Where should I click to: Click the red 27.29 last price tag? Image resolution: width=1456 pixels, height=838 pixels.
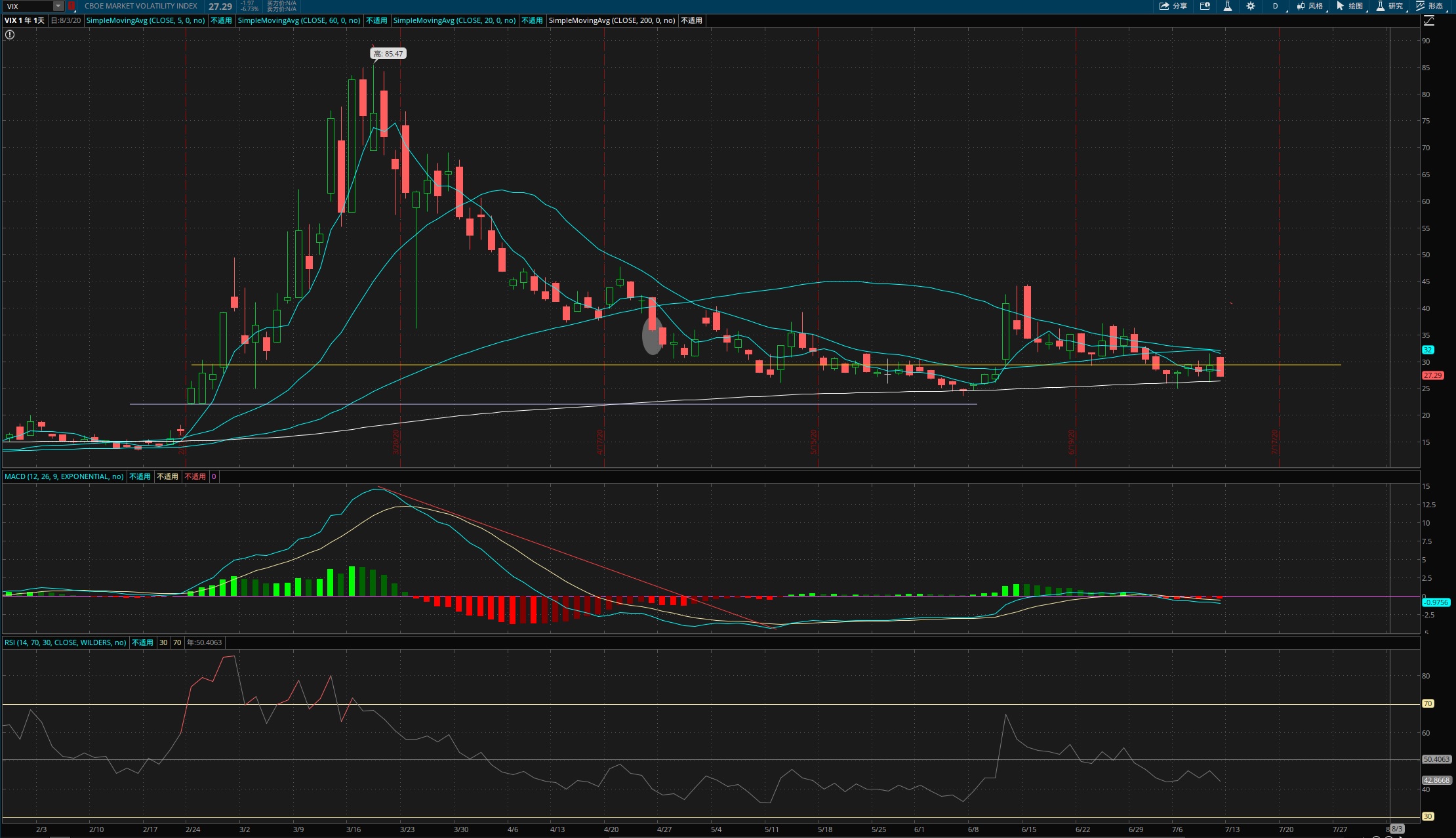(1432, 375)
